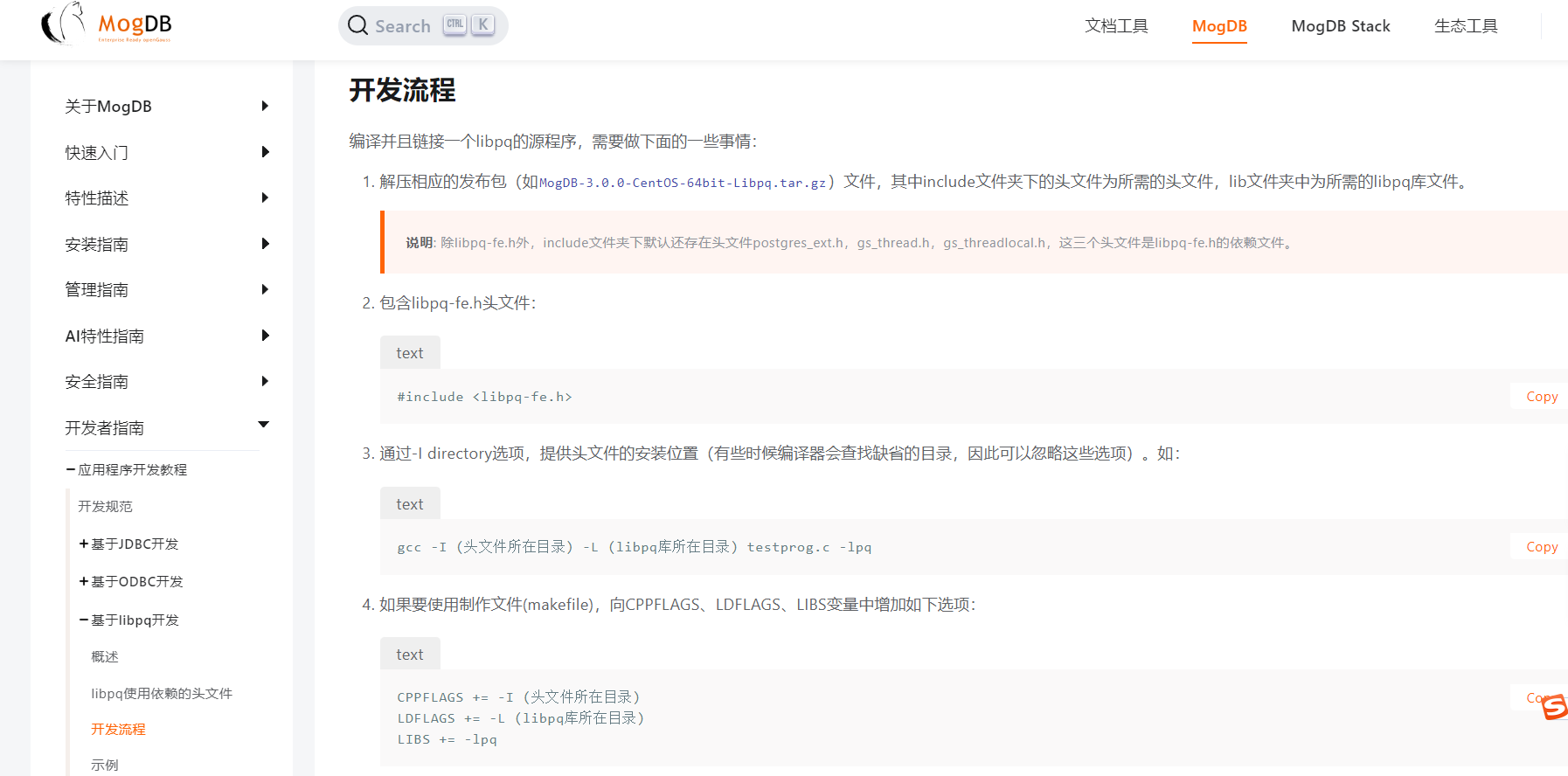1568x776 pixels.
Task: Open the 关于MogDB sidebar entry
Action: (108, 107)
